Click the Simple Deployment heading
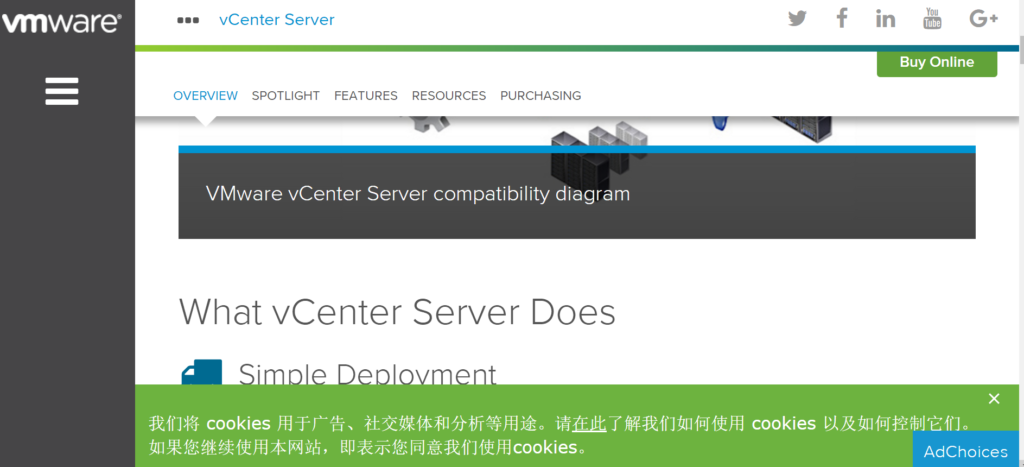Viewport: 1024px width, 467px height. [x=367, y=374]
